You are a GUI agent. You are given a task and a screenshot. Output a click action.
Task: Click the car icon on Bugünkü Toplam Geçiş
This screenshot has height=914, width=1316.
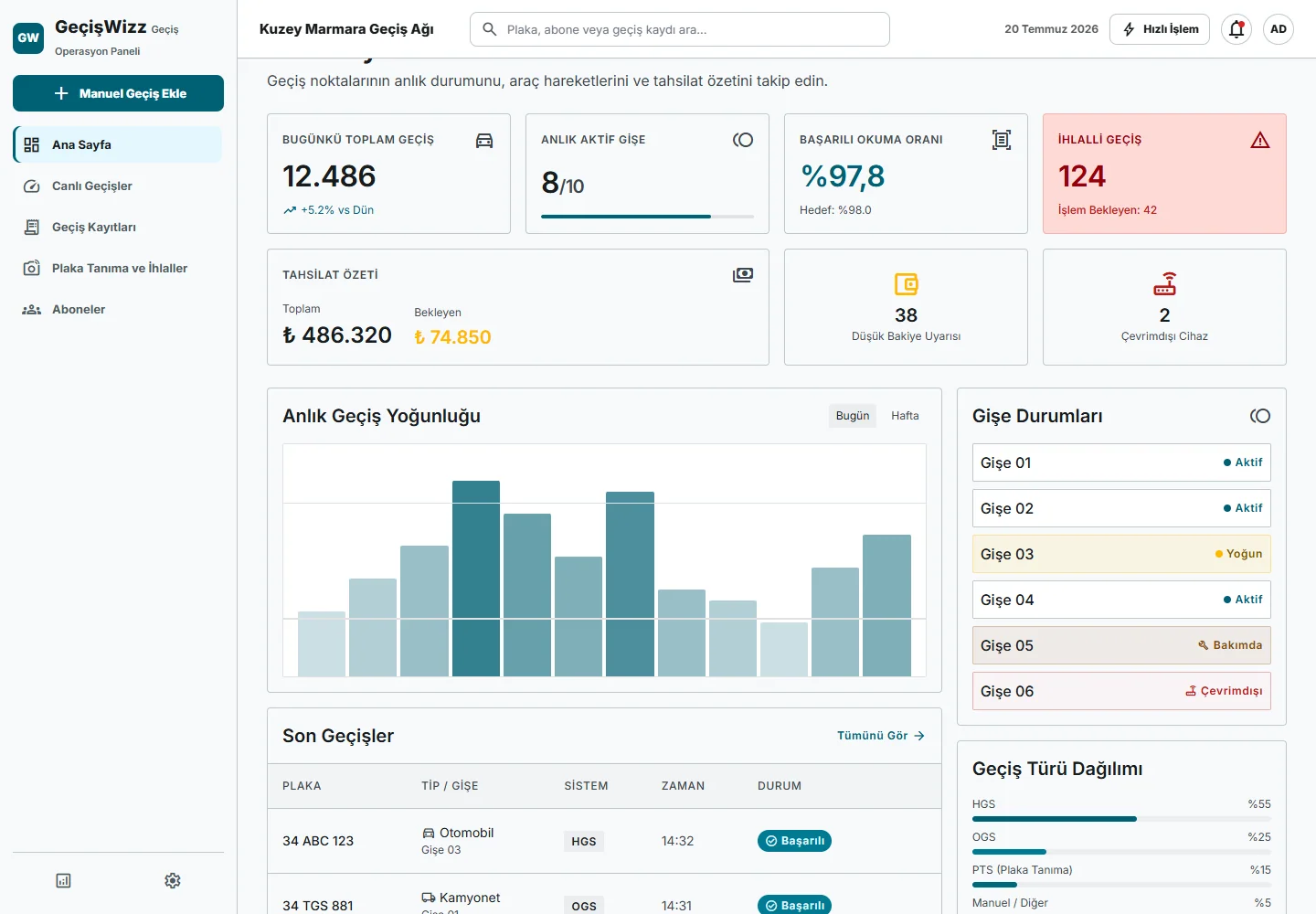pyautogui.click(x=484, y=140)
